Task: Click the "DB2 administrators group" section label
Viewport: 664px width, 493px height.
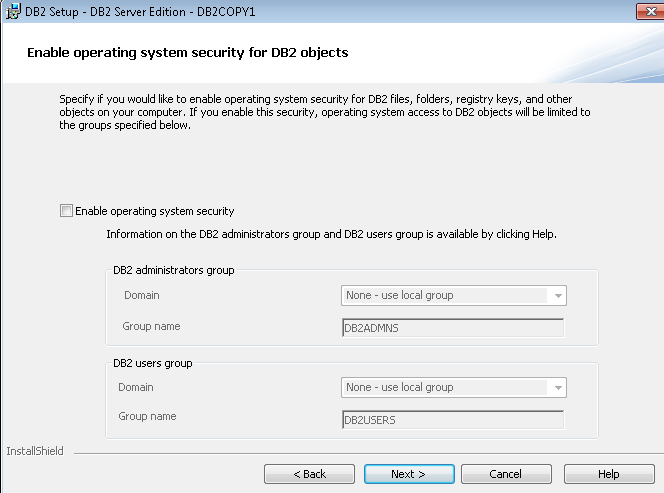Action: pyautogui.click(x=174, y=270)
